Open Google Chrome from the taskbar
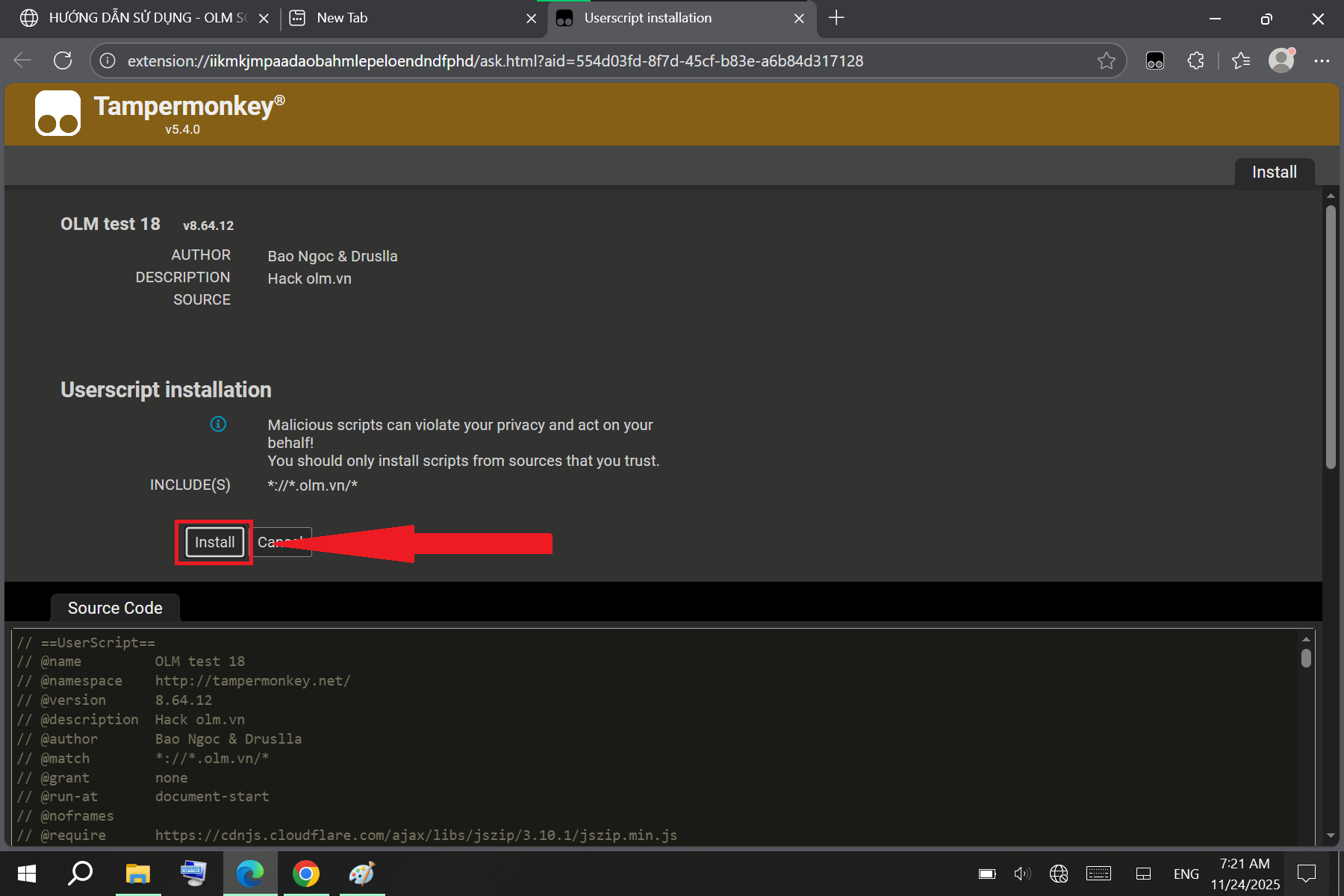Image resolution: width=1344 pixels, height=896 pixels. (305, 873)
